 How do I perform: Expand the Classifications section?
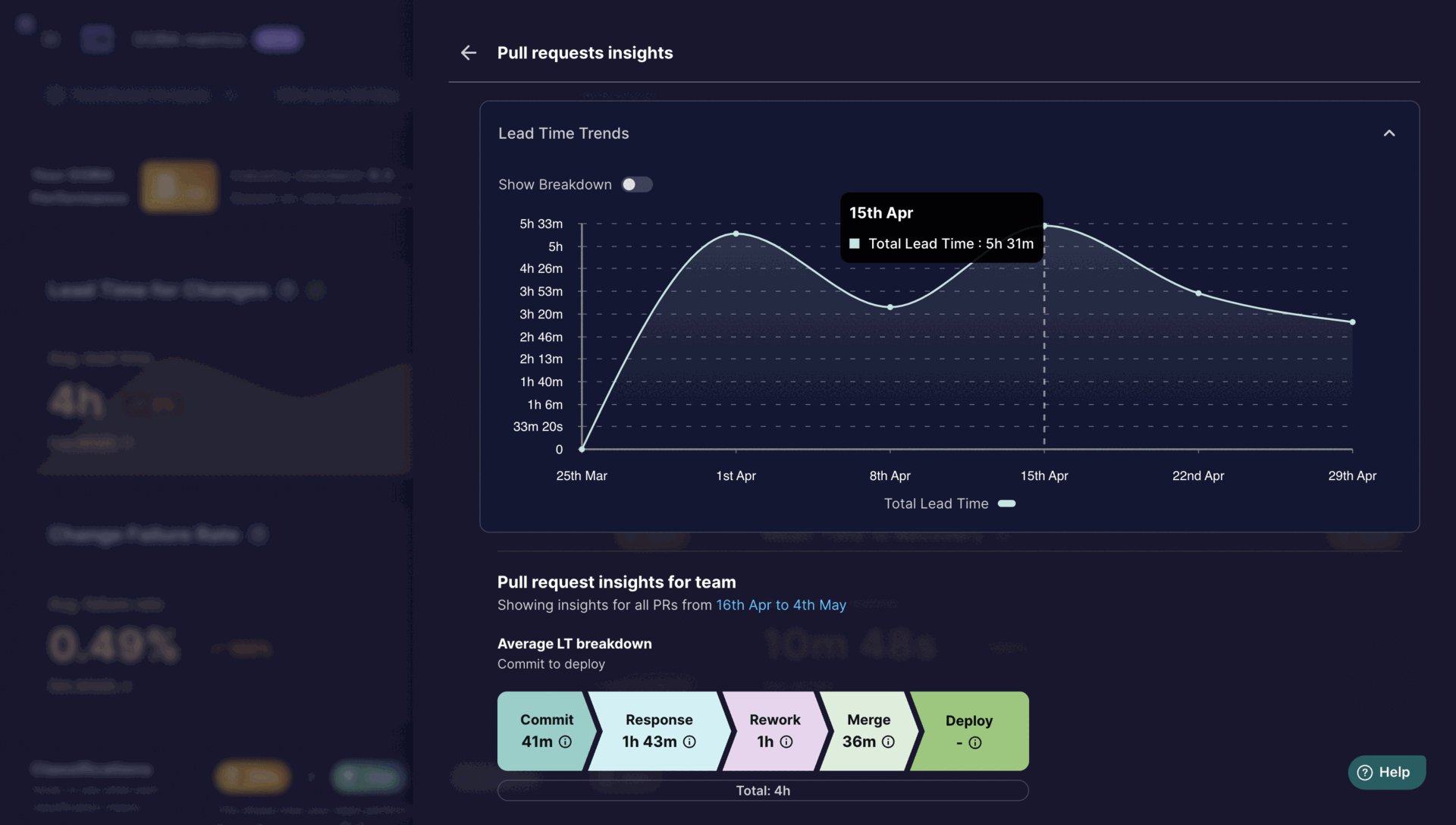[91, 769]
